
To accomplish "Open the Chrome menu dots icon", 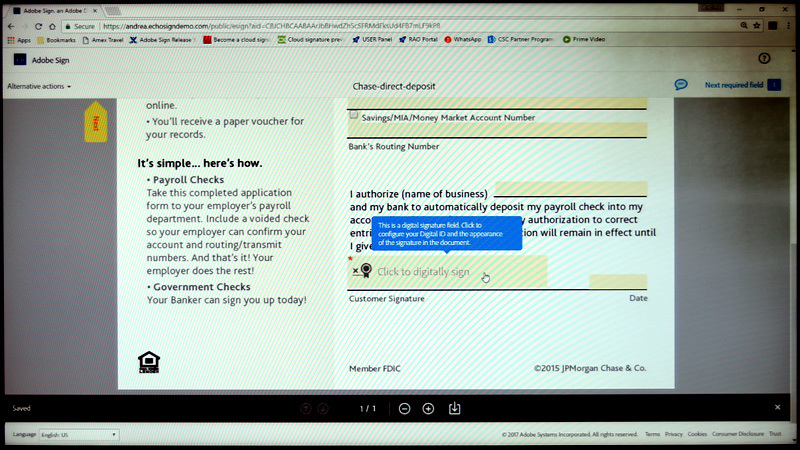I will coord(789,26).
